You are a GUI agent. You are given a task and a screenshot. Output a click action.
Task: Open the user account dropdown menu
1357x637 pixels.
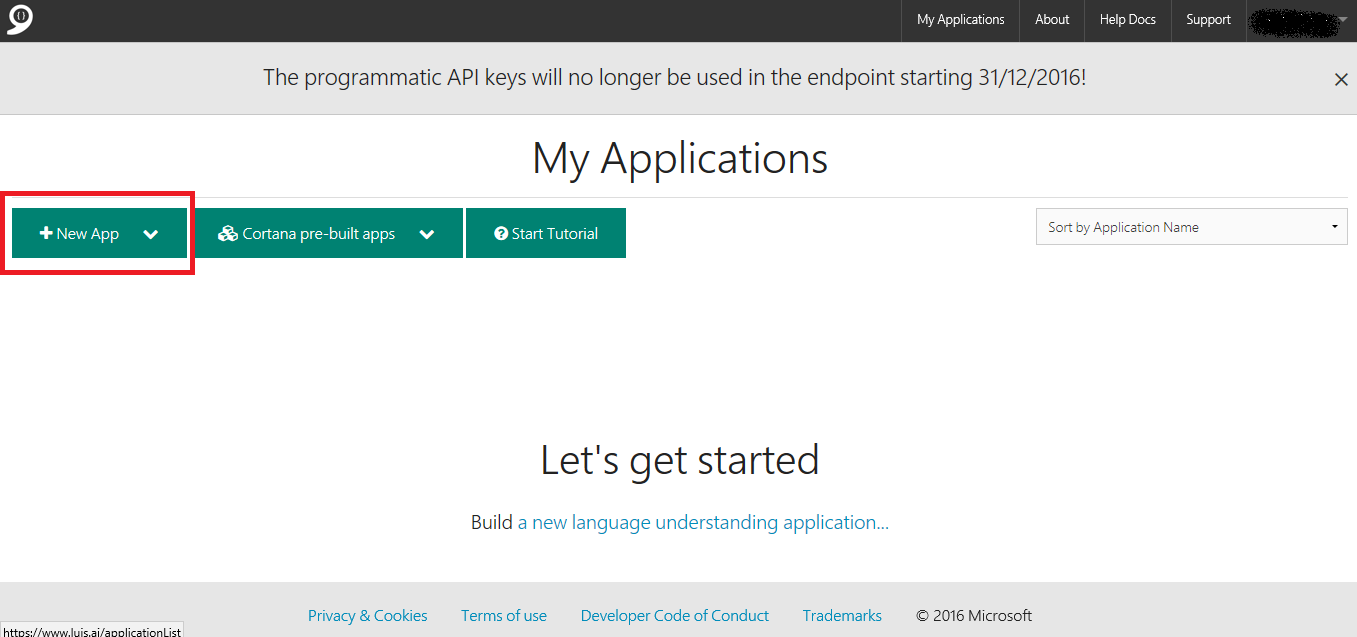tap(1301, 20)
